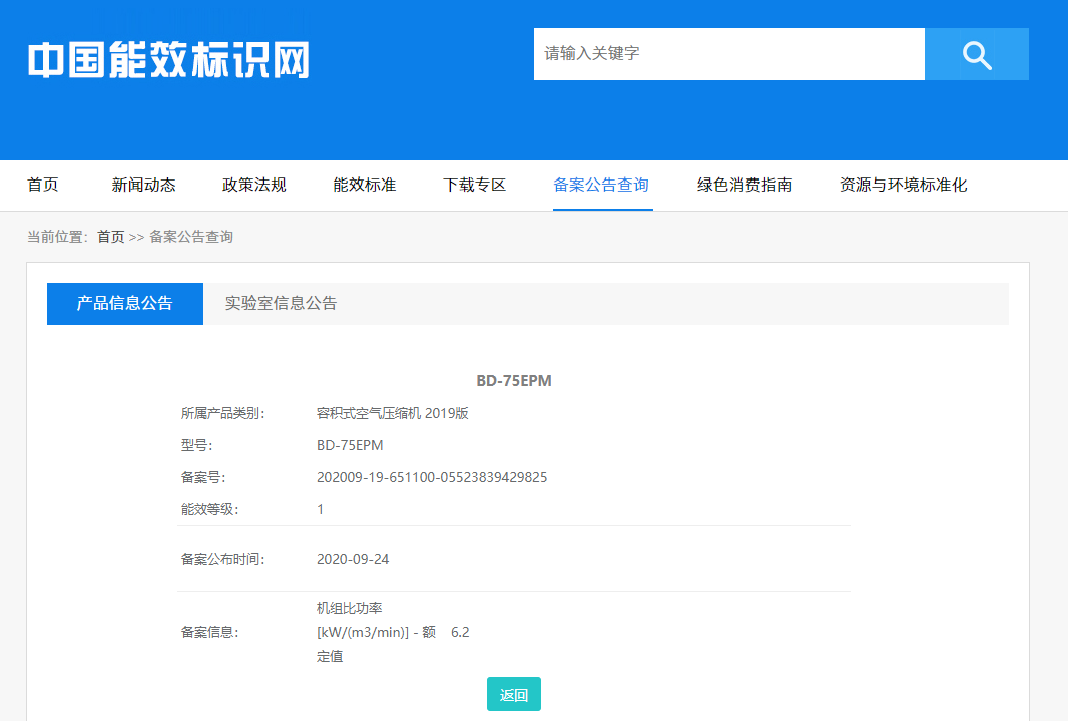This screenshot has width=1068, height=721.
Task: Click the blue search magnifier icon
Action: tap(976, 54)
